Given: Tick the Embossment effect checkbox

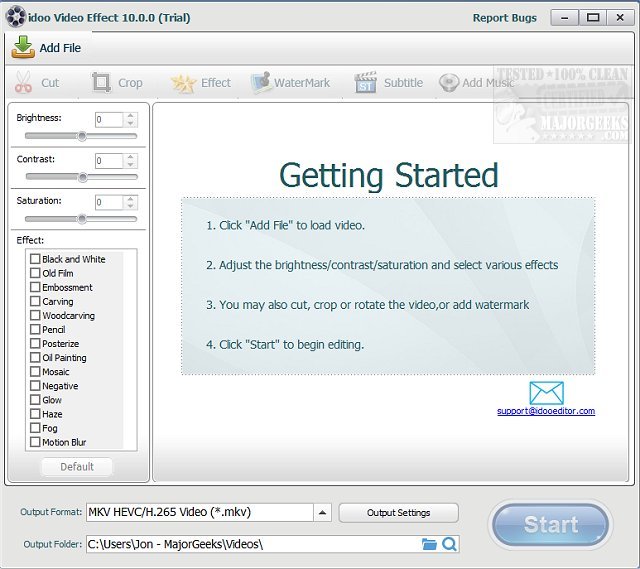Looking at the screenshot, I should tap(35, 287).
